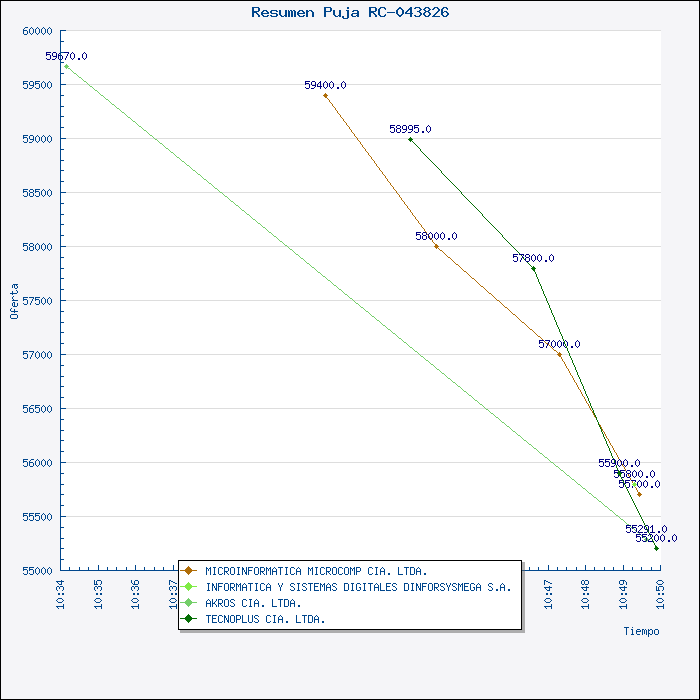
Task: Click AKROS CIA. LTDA. legend text
Action: coord(253,603)
